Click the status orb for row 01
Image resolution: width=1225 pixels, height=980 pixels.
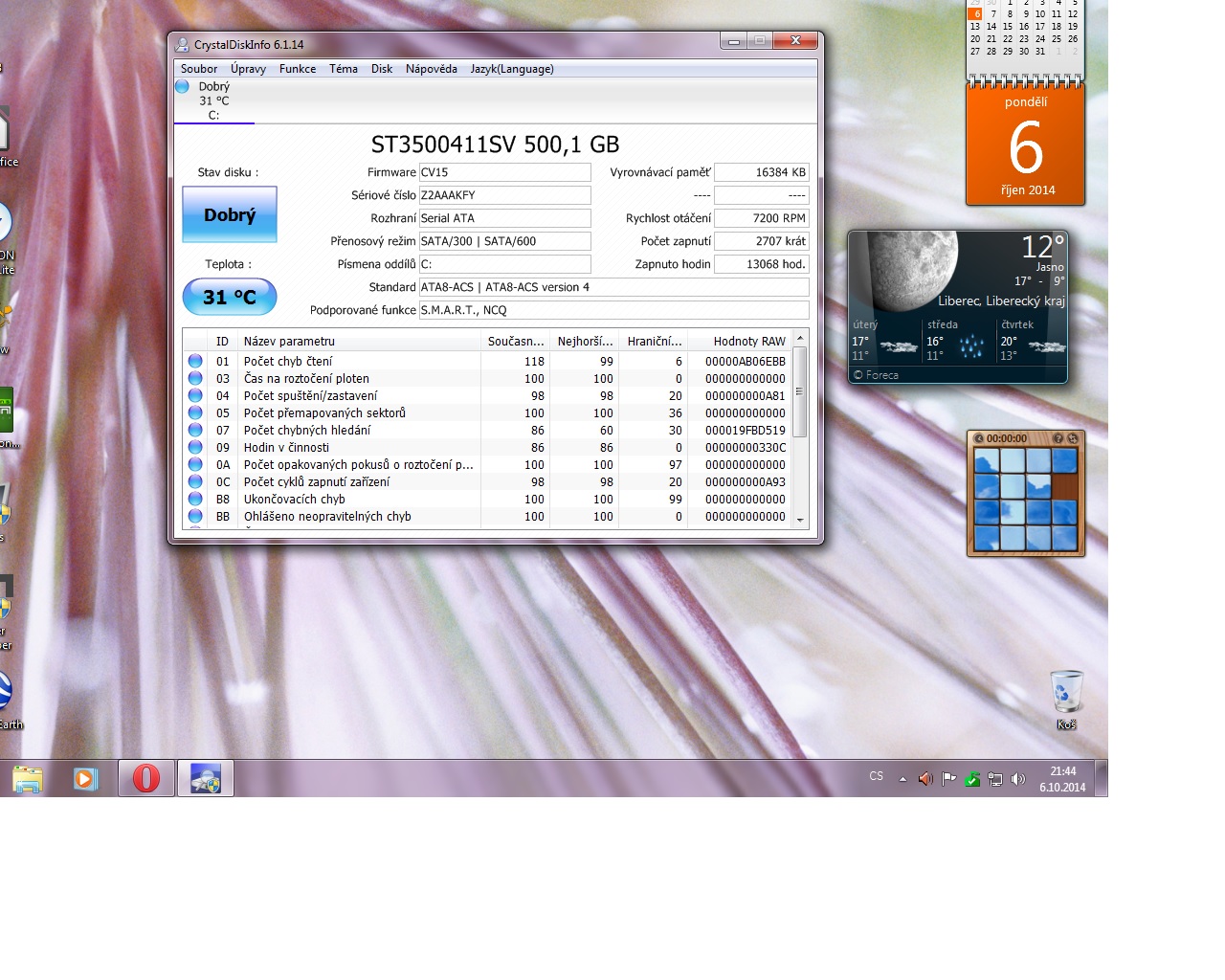pyautogui.click(x=195, y=361)
